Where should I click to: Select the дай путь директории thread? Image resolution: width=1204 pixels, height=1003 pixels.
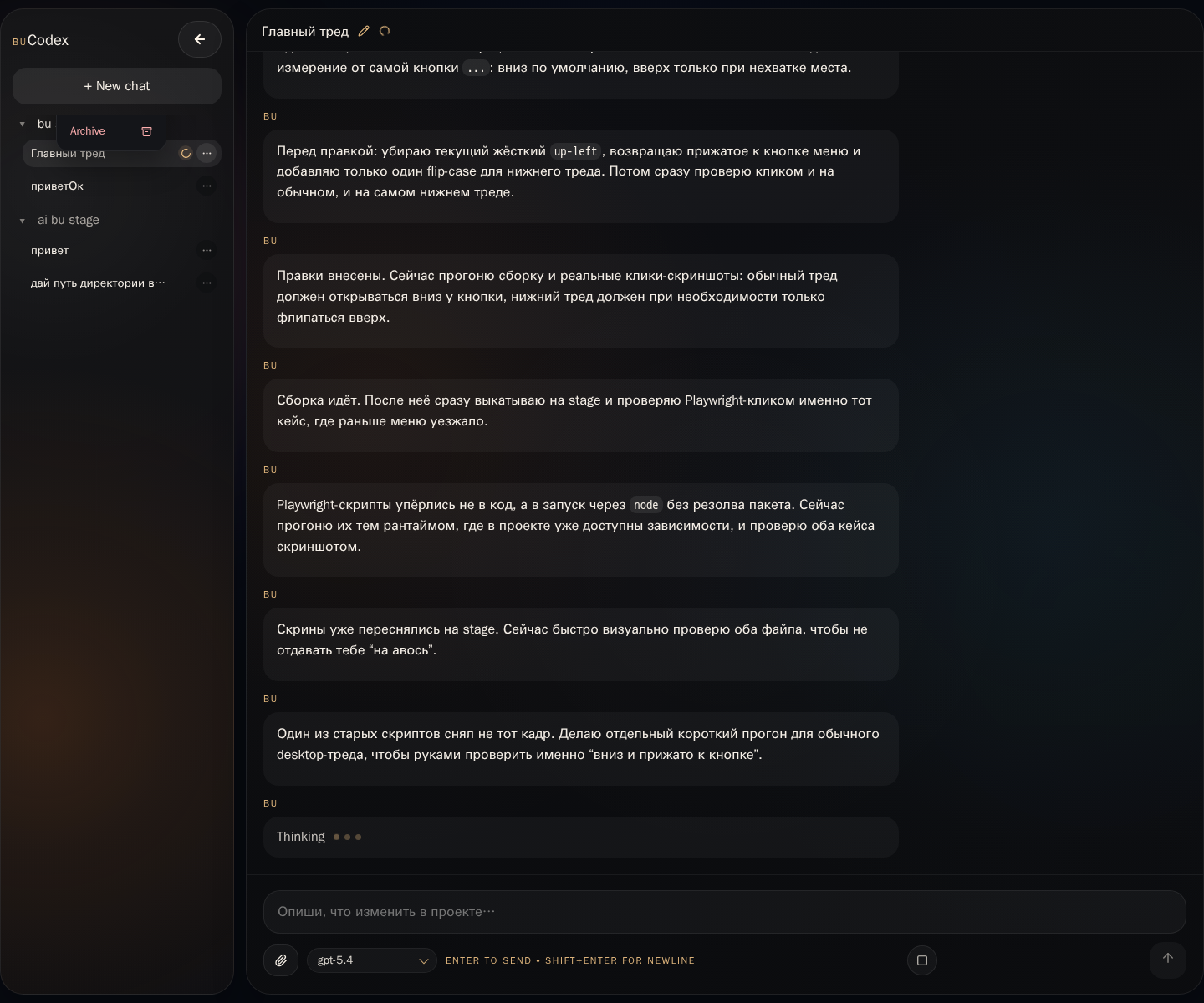click(x=98, y=283)
